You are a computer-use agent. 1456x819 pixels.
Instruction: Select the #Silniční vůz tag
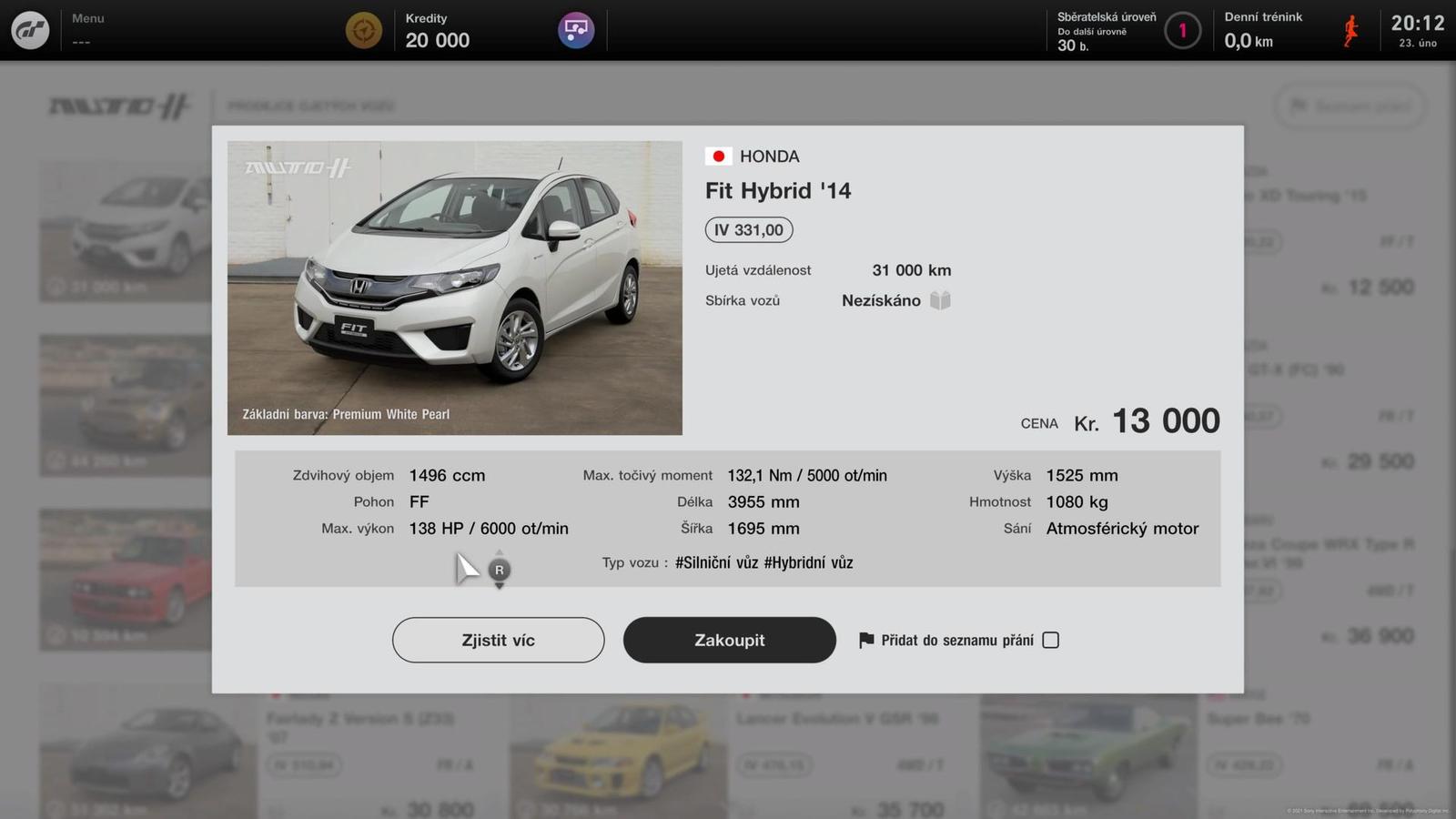click(x=716, y=562)
